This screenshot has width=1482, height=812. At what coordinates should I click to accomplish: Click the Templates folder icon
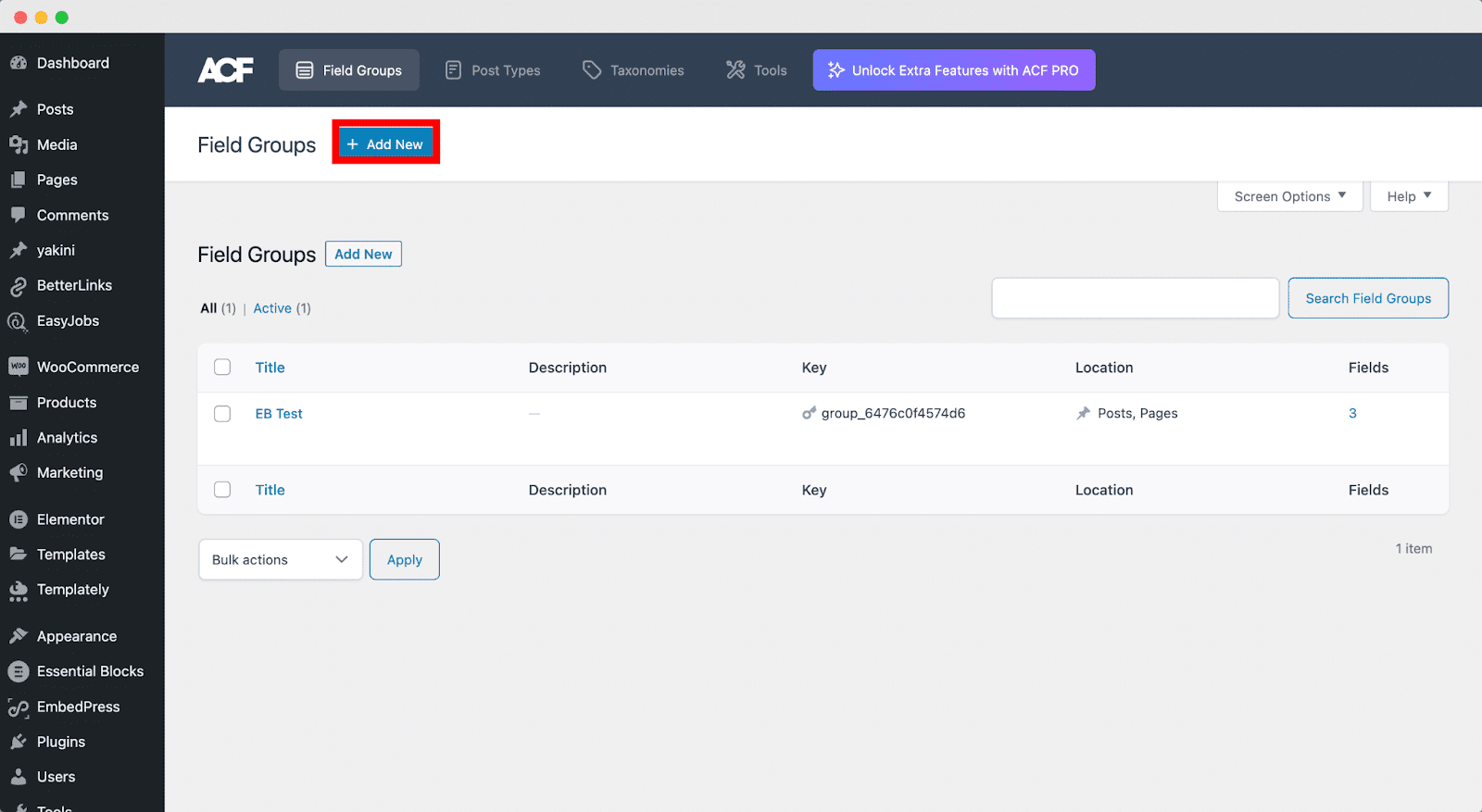(19, 554)
